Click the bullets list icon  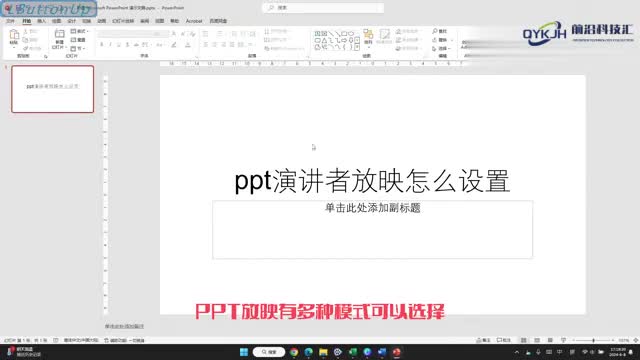point(205,34)
